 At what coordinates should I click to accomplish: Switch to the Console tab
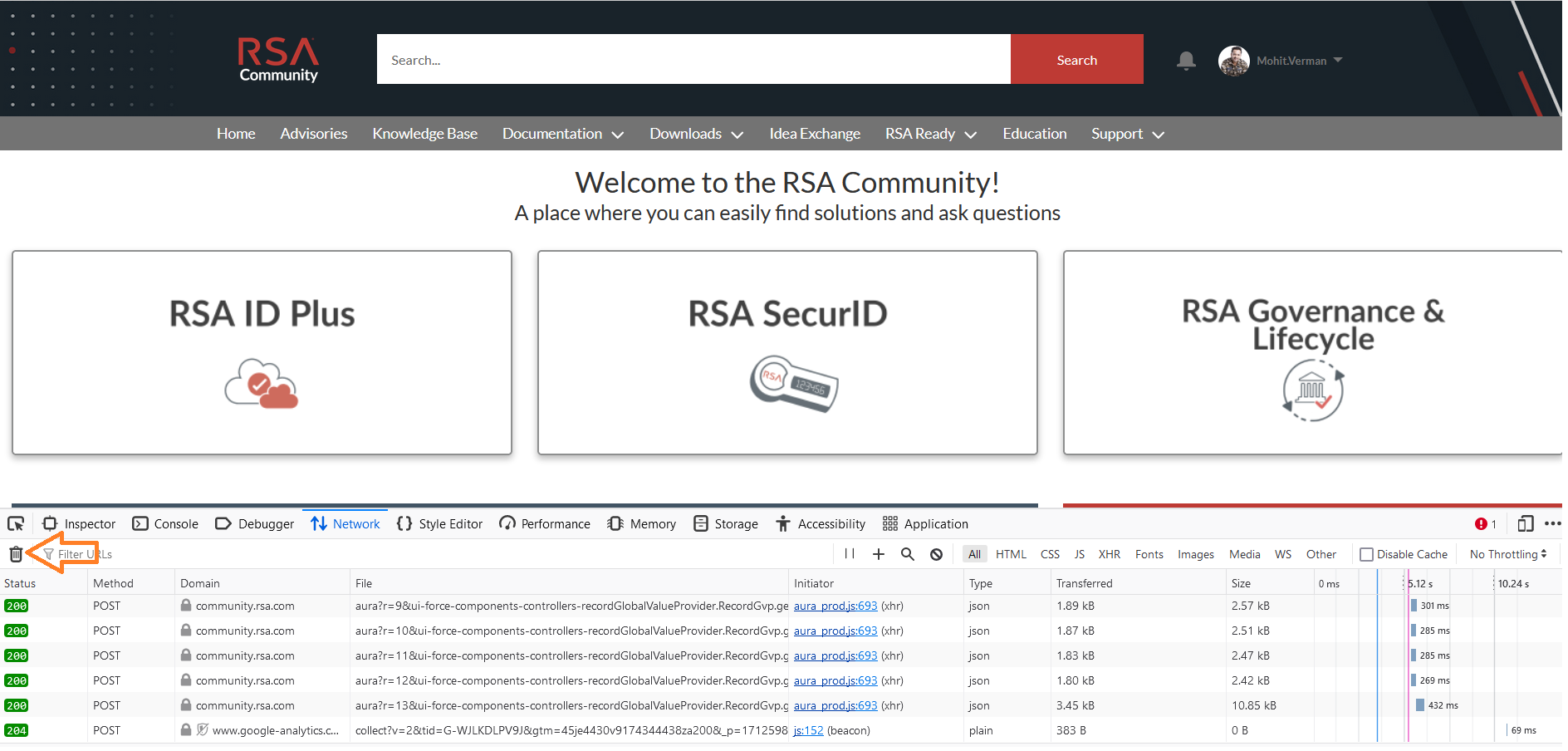166,523
